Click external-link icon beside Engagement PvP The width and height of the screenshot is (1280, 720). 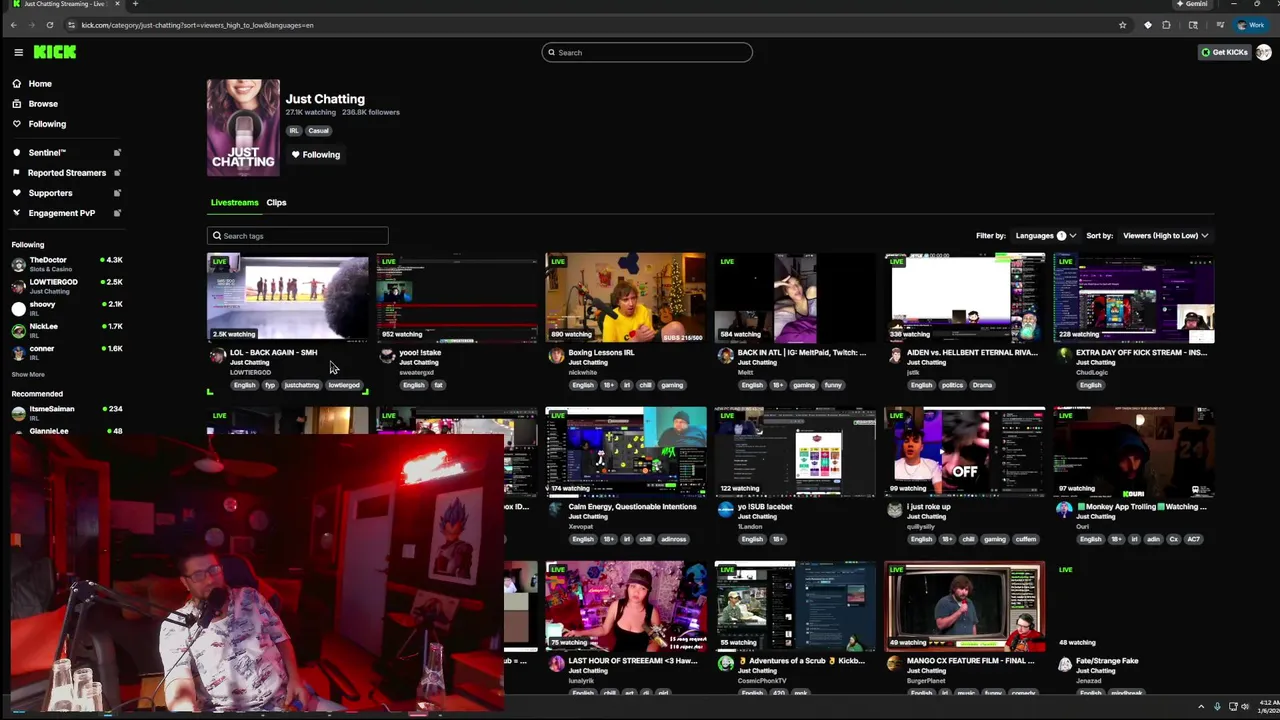coord(117,213)
